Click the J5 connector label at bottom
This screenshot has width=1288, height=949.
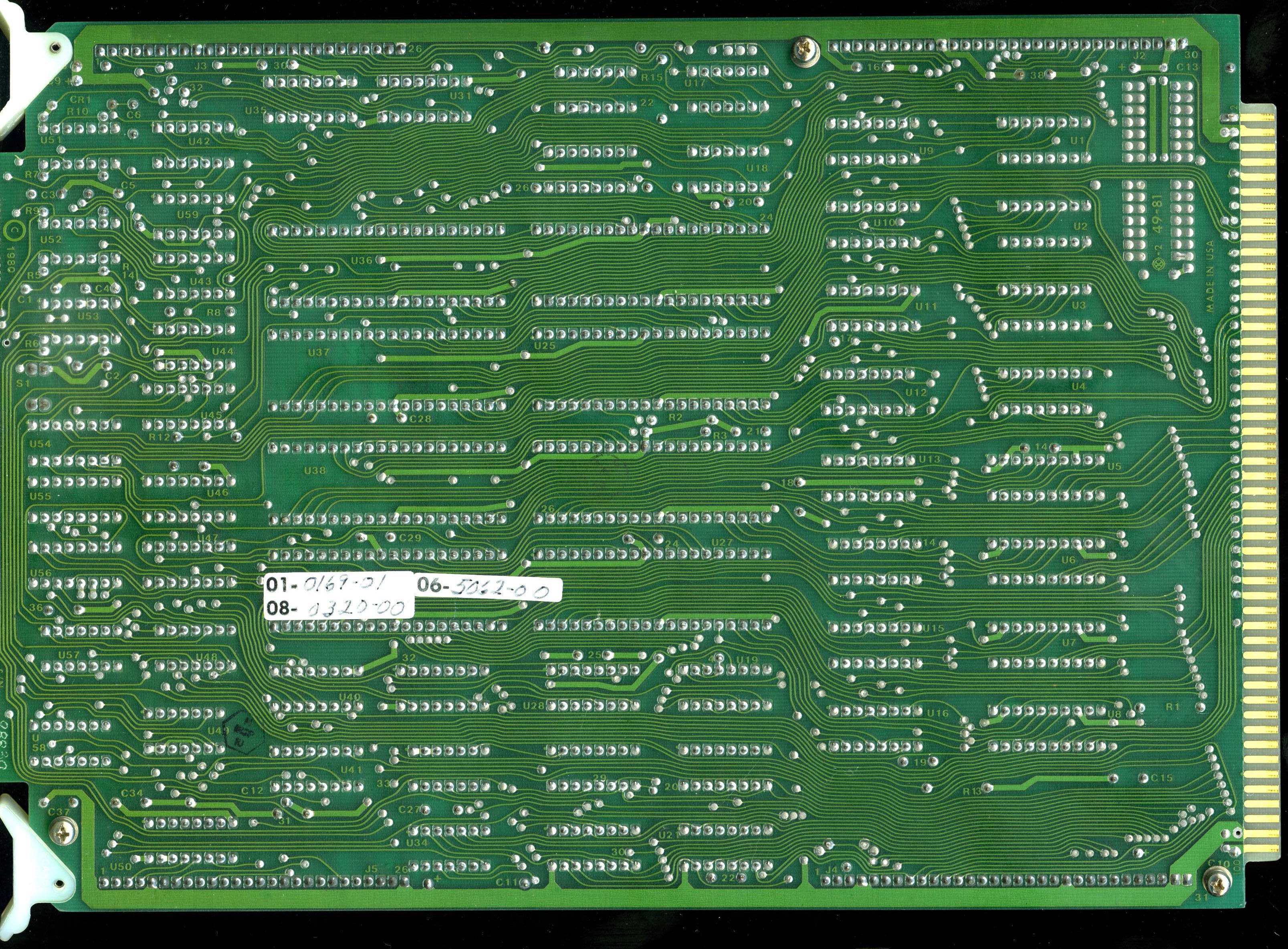point(372,868)
